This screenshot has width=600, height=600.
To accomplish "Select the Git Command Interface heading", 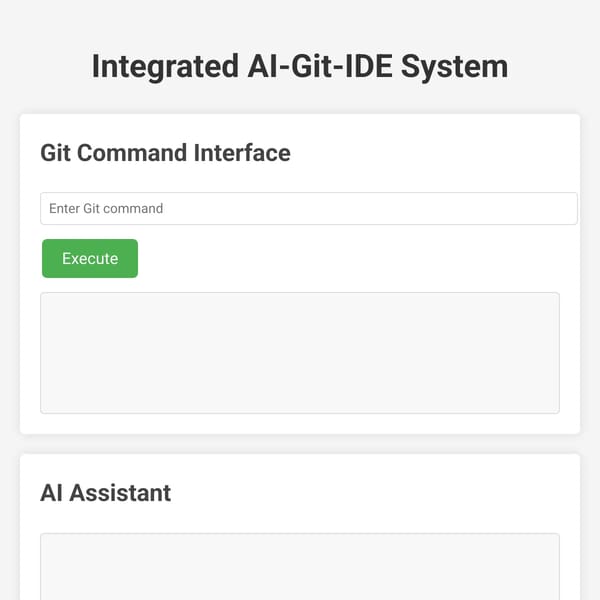I will [165, 153].
